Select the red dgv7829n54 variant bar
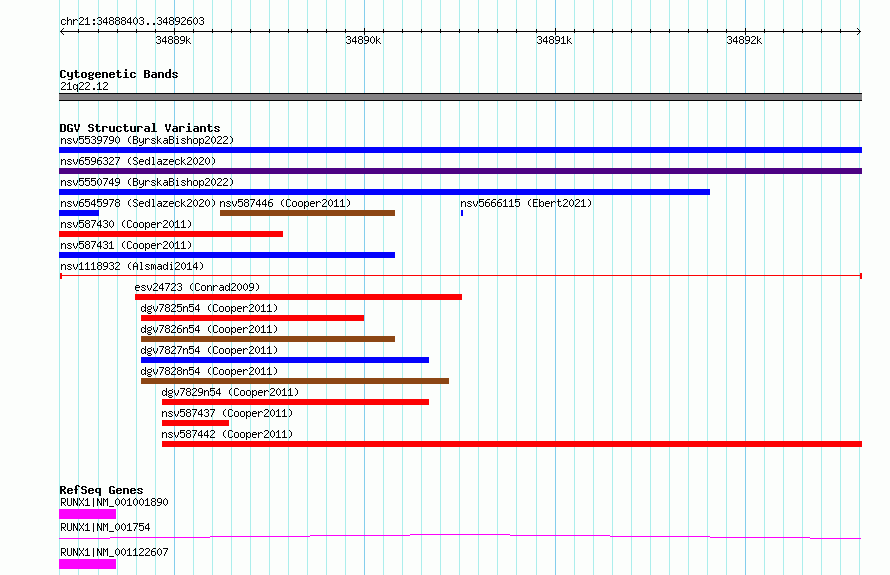This screenshot has height=575, width=890. [x=295, y=402]
